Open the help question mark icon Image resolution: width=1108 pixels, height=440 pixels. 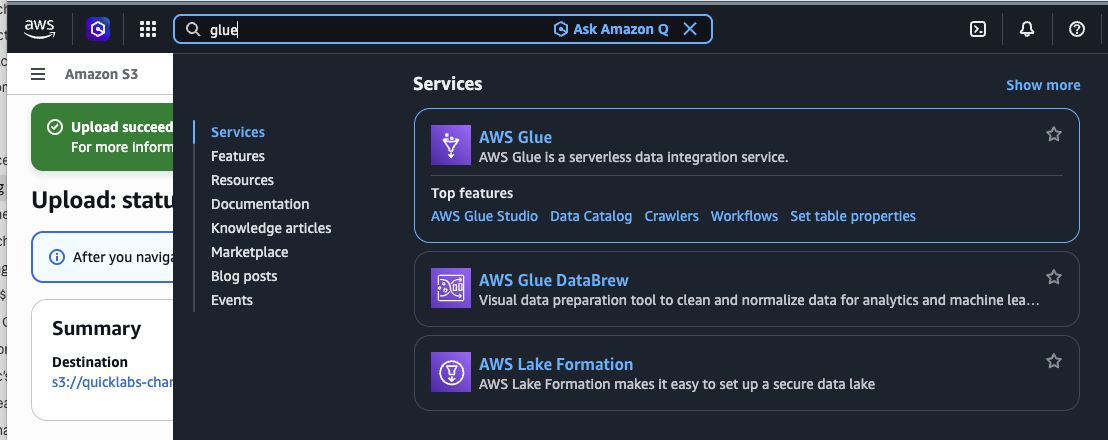click(1076, 29)
